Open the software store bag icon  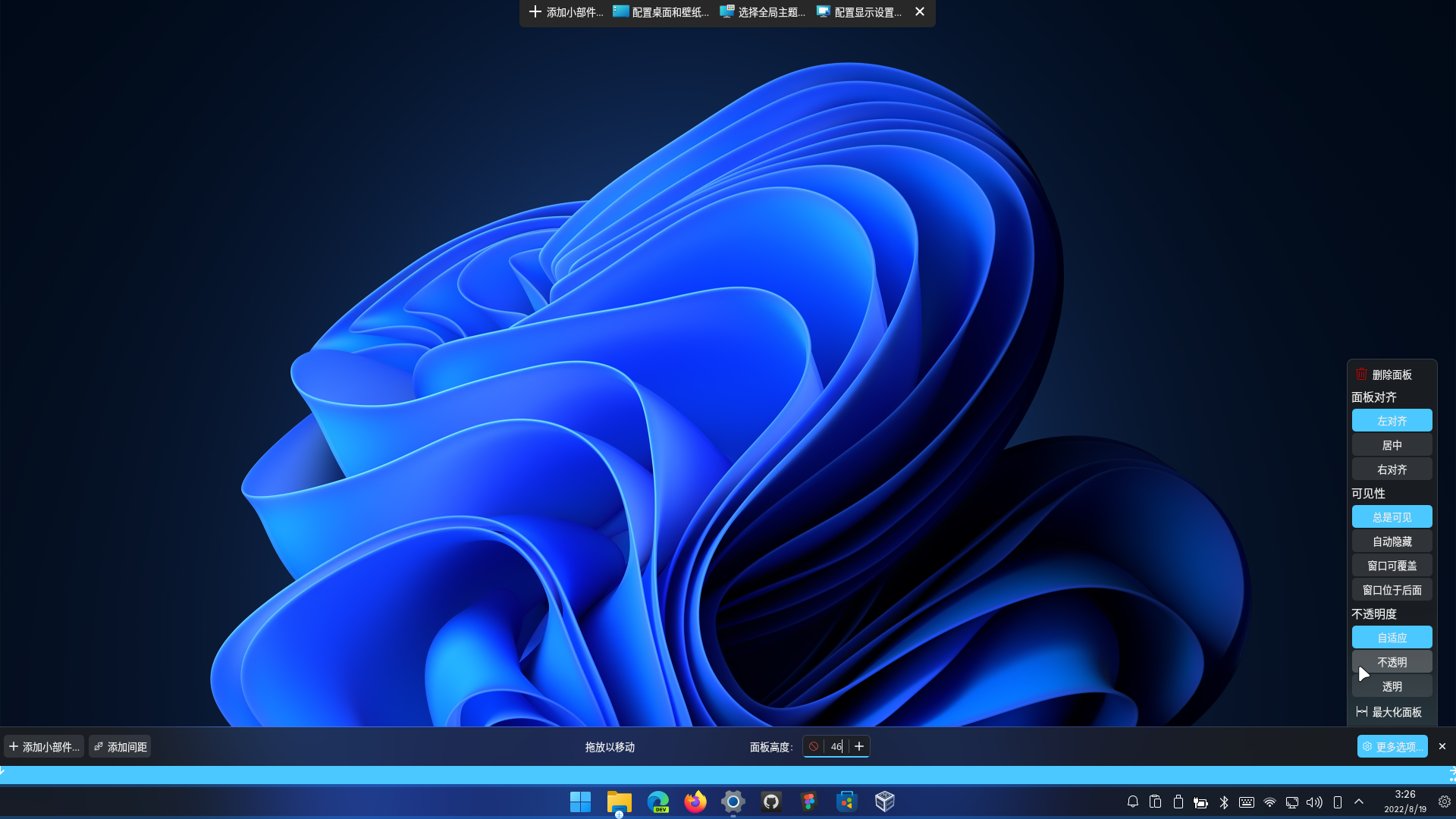847,802
